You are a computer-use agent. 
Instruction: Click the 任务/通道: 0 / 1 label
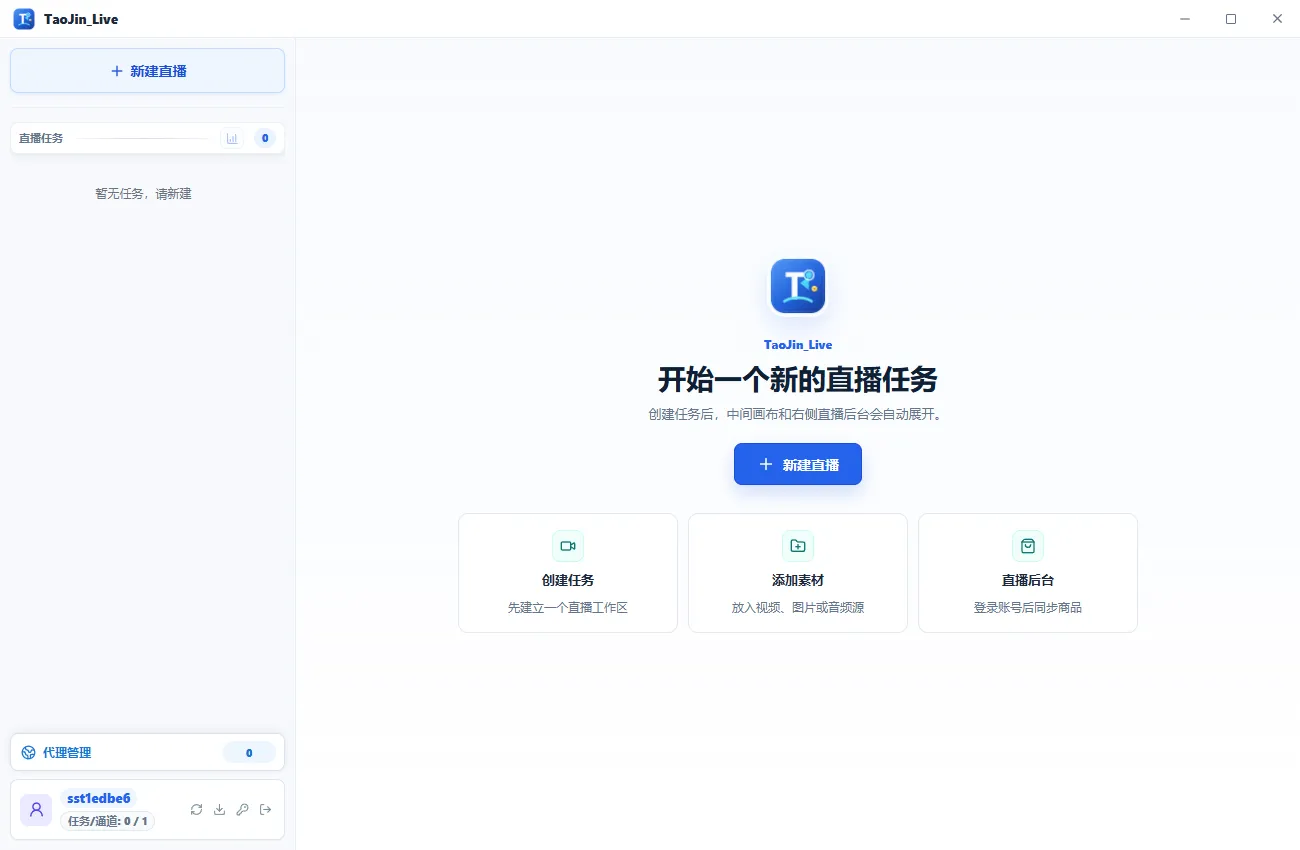click(107, 821)
